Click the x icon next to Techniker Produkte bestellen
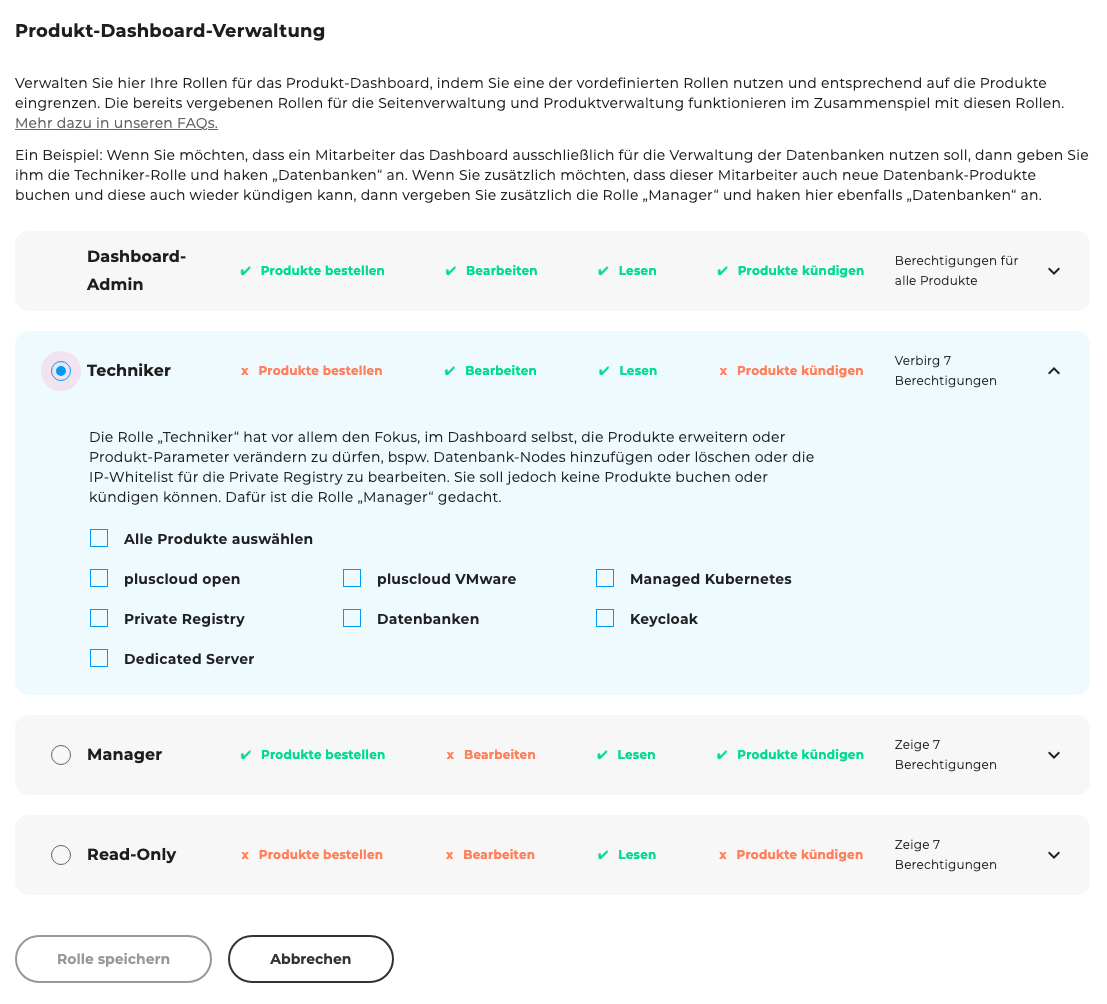Image resolution: width=1107 pixels, height=1004 pixels. pyautogui.click(x=246, y=370)
